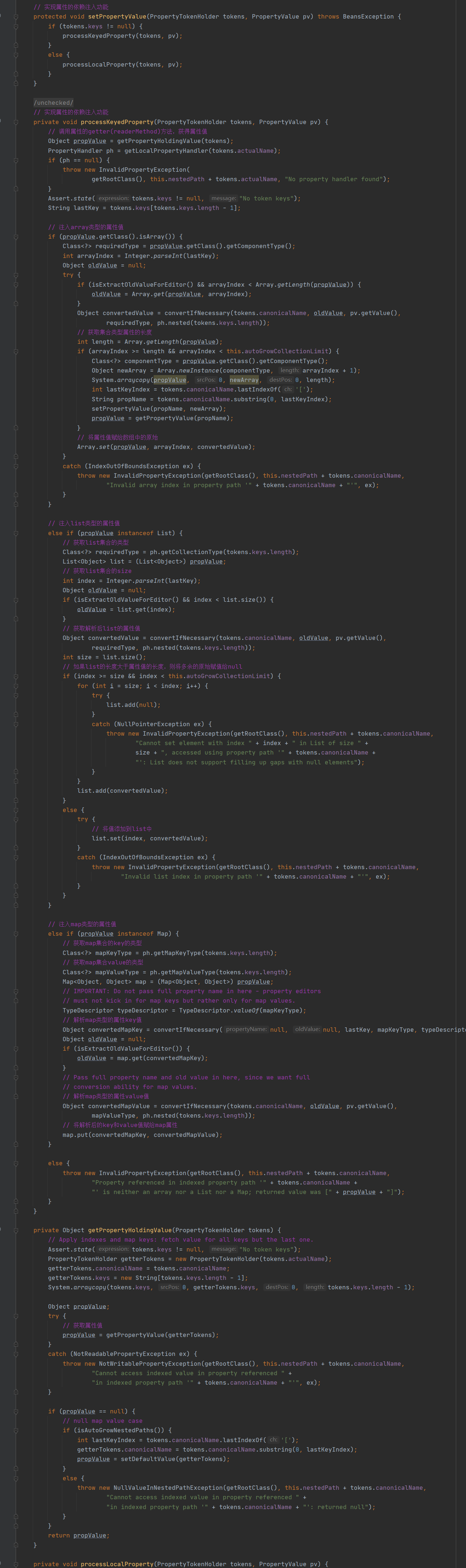This screenshot has height=1568, width=466.
Task: Click list.set(index, convertedValue) statement
Action: pos(150,838)
